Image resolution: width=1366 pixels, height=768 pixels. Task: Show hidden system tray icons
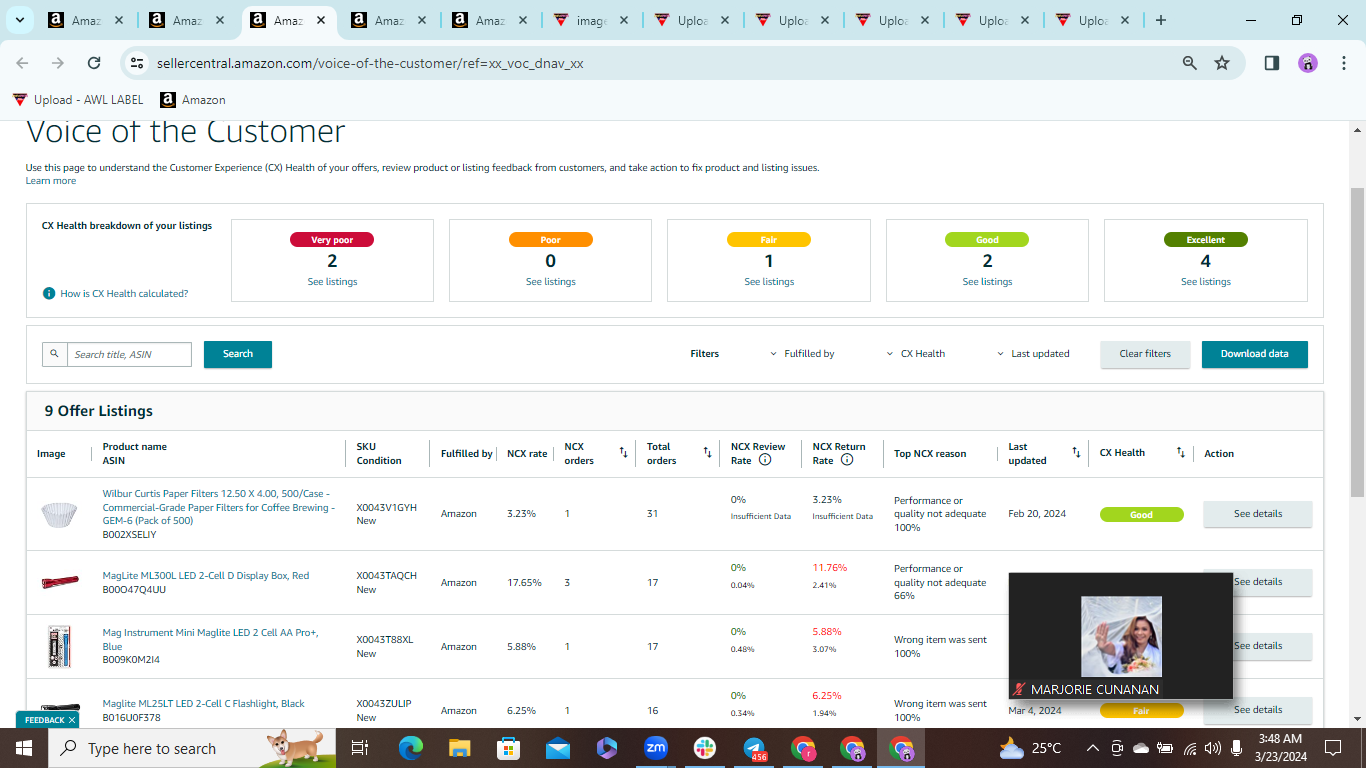[x=1093, y=748]
